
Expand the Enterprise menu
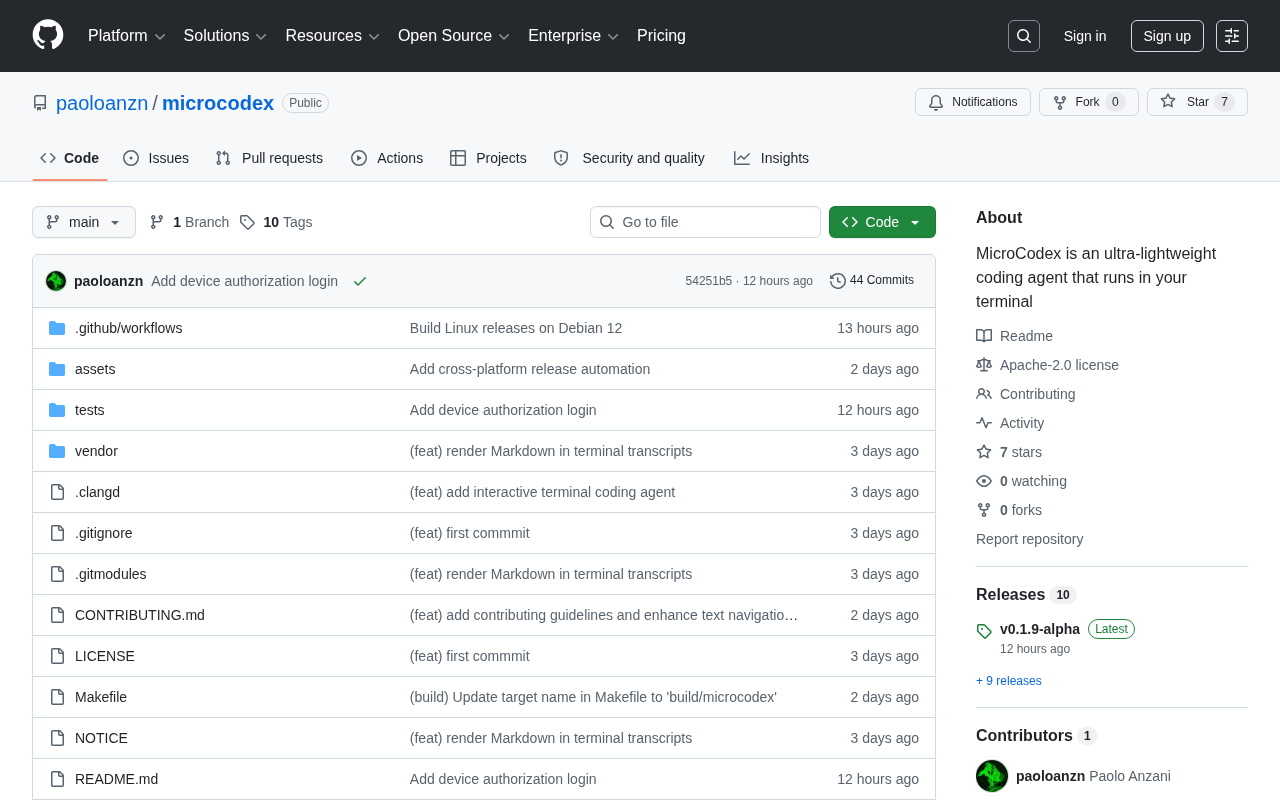[x=574, y=36]
